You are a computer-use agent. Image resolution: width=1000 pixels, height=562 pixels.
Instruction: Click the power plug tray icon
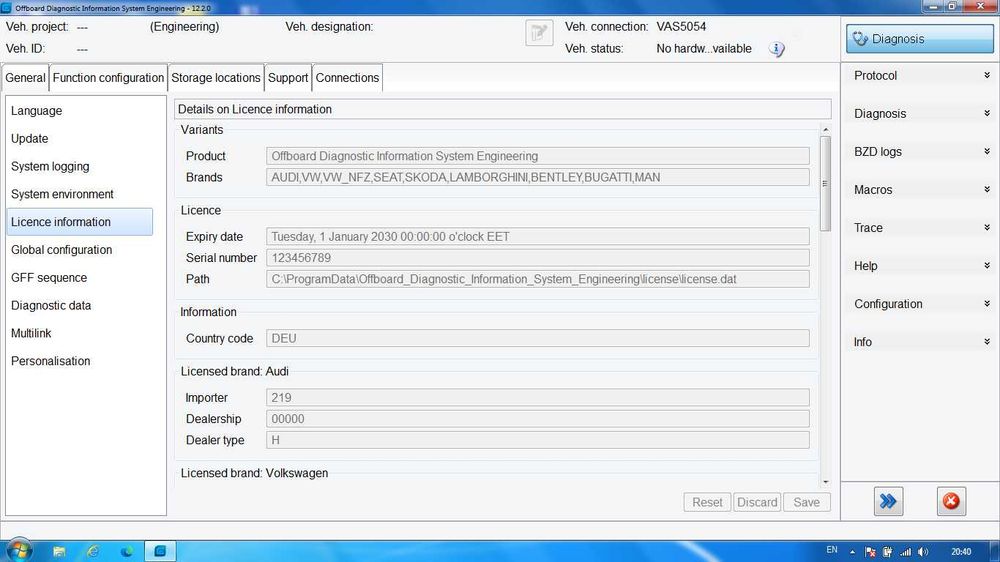pos(887,552)
